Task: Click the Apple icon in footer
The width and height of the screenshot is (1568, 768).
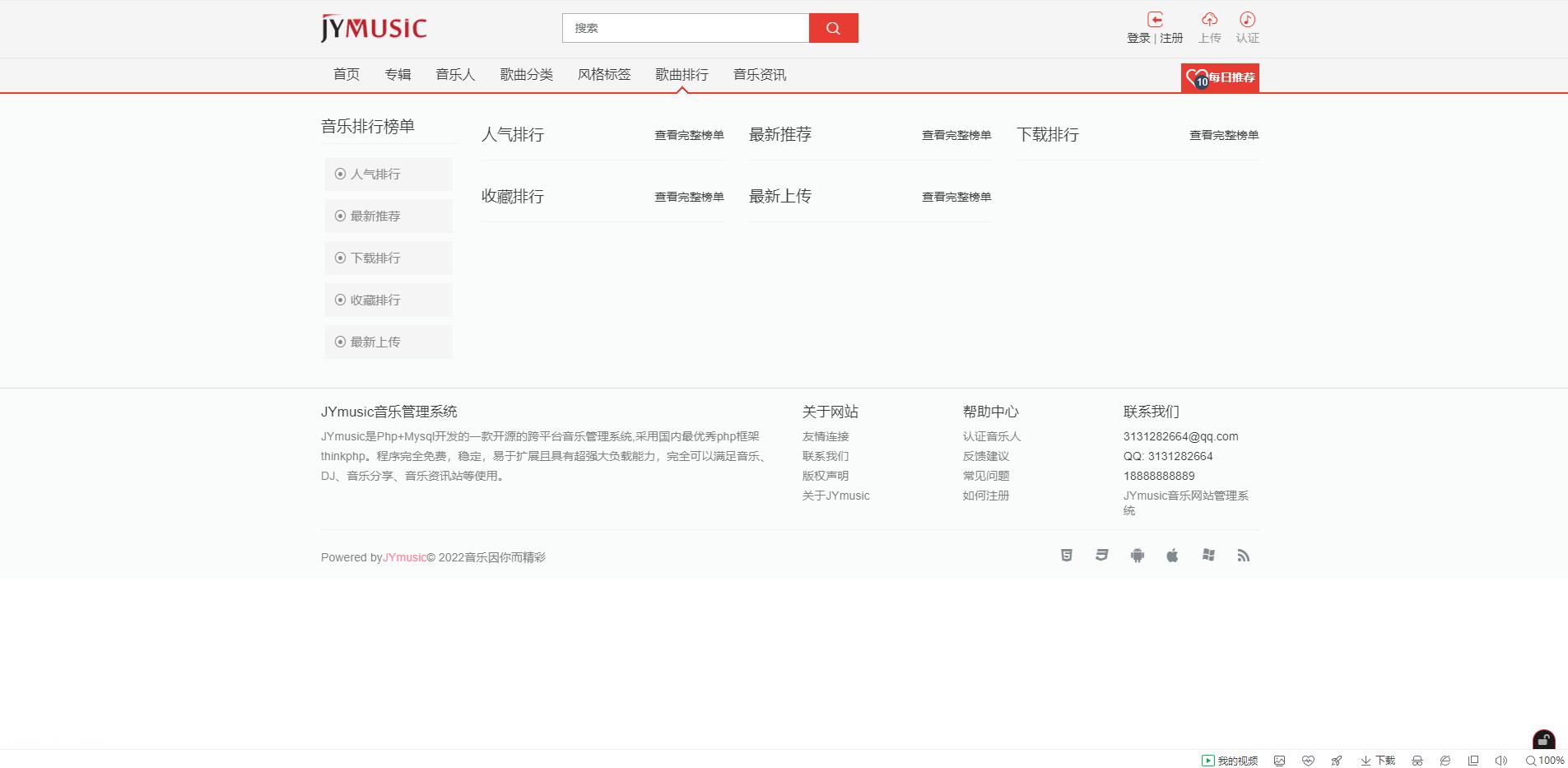Action: pos(1172,556)
